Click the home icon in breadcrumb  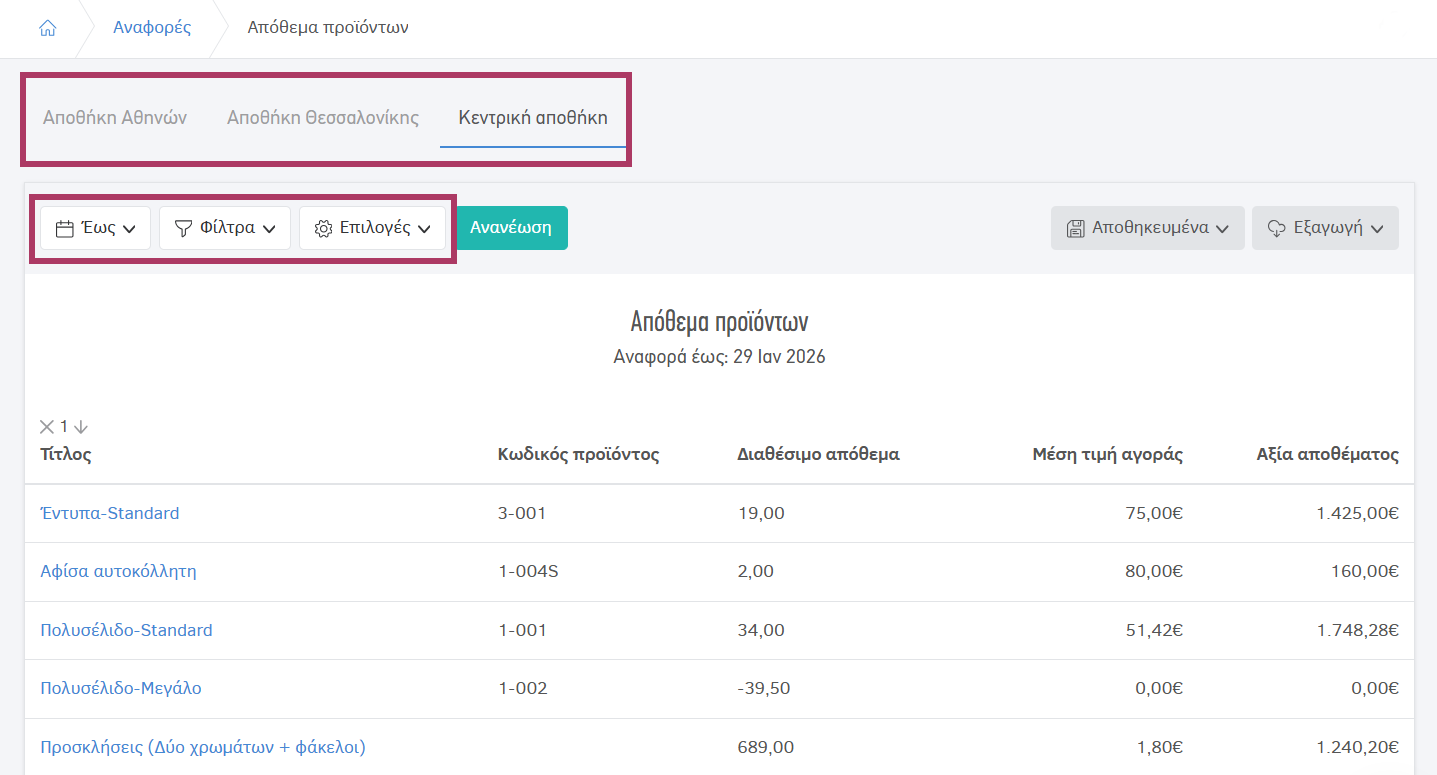(47, 28)
